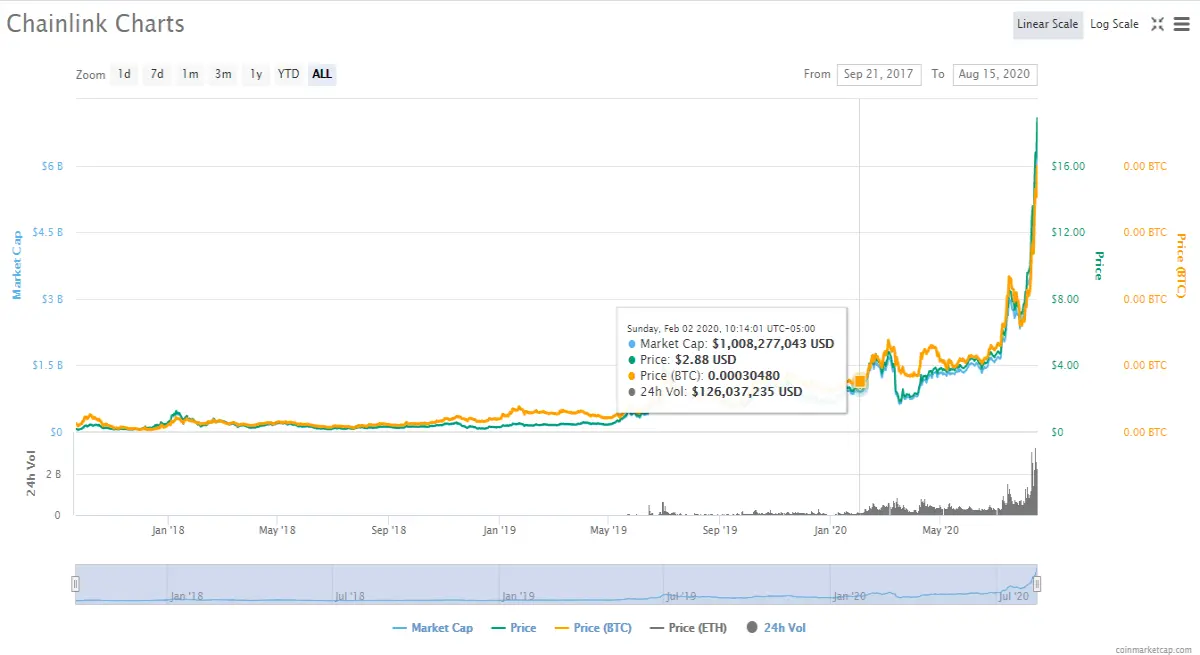Viewport: 1200px width, 655px height.
Task: Edit the From date field
Action: click(x=879, y=74)
